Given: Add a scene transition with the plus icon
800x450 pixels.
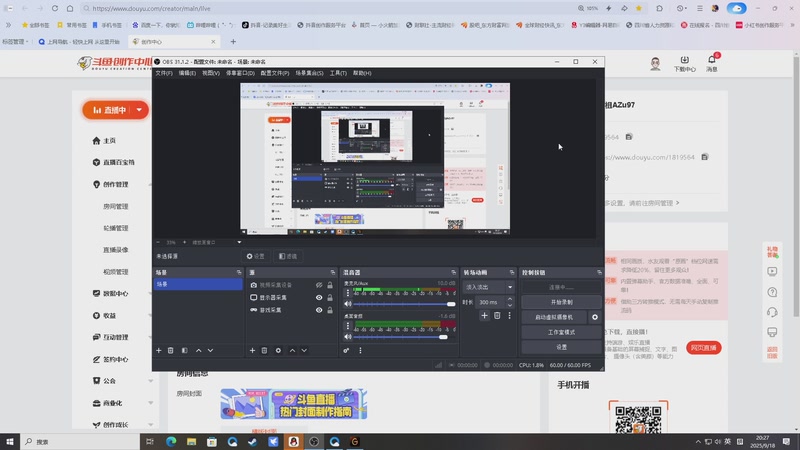Looking at the screenshot, I should (x=484, y=316).
